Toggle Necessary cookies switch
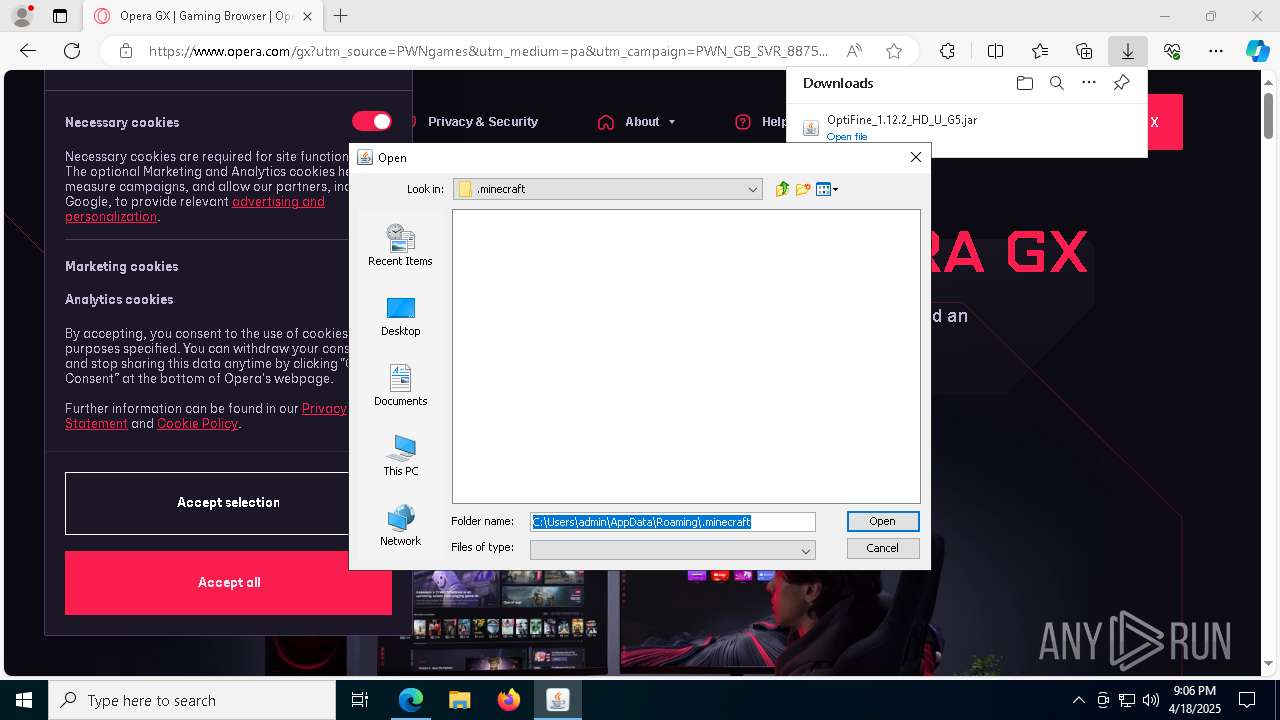 point(372,121)
